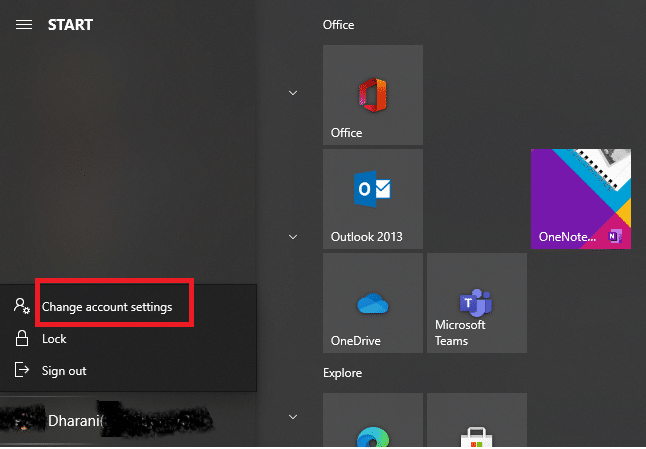
Task: Click the Dharani user account entry
Action: [x=128, y=420]
